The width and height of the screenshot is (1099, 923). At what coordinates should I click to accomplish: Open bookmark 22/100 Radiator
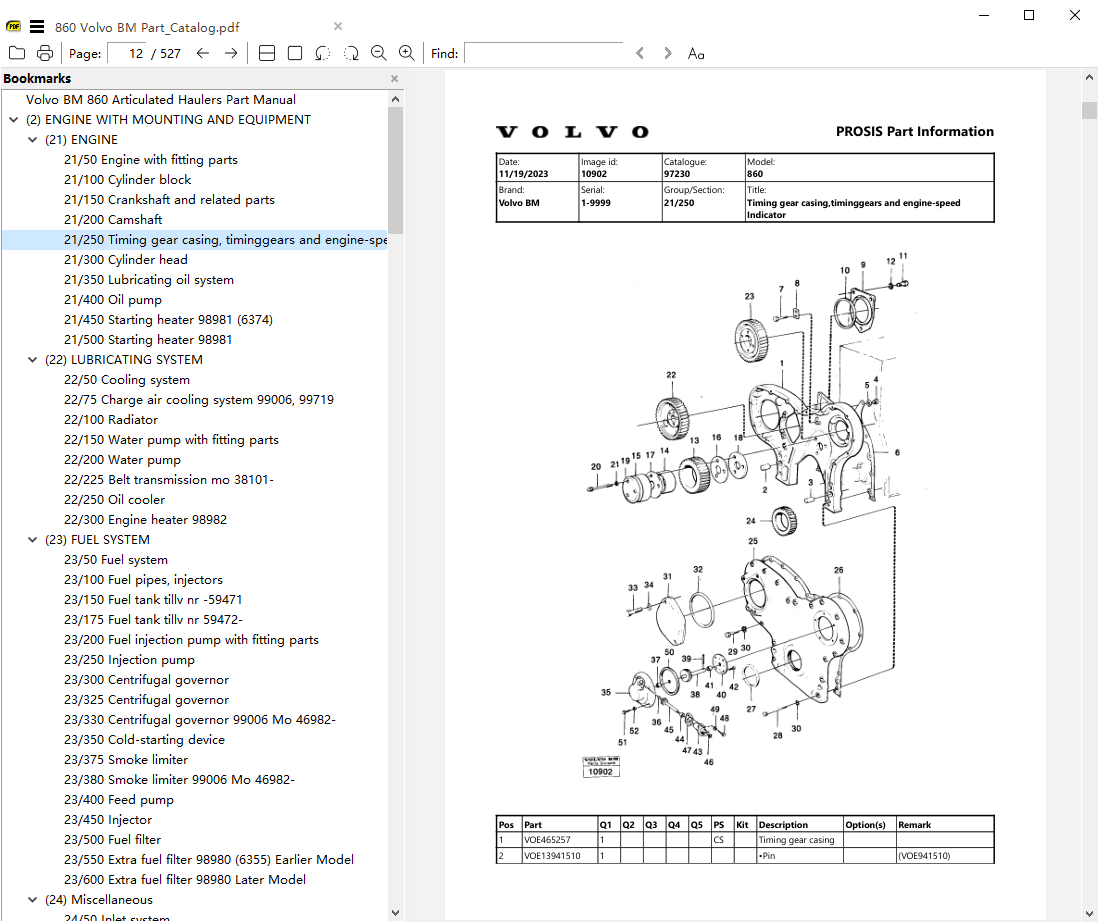click(111, 420)
